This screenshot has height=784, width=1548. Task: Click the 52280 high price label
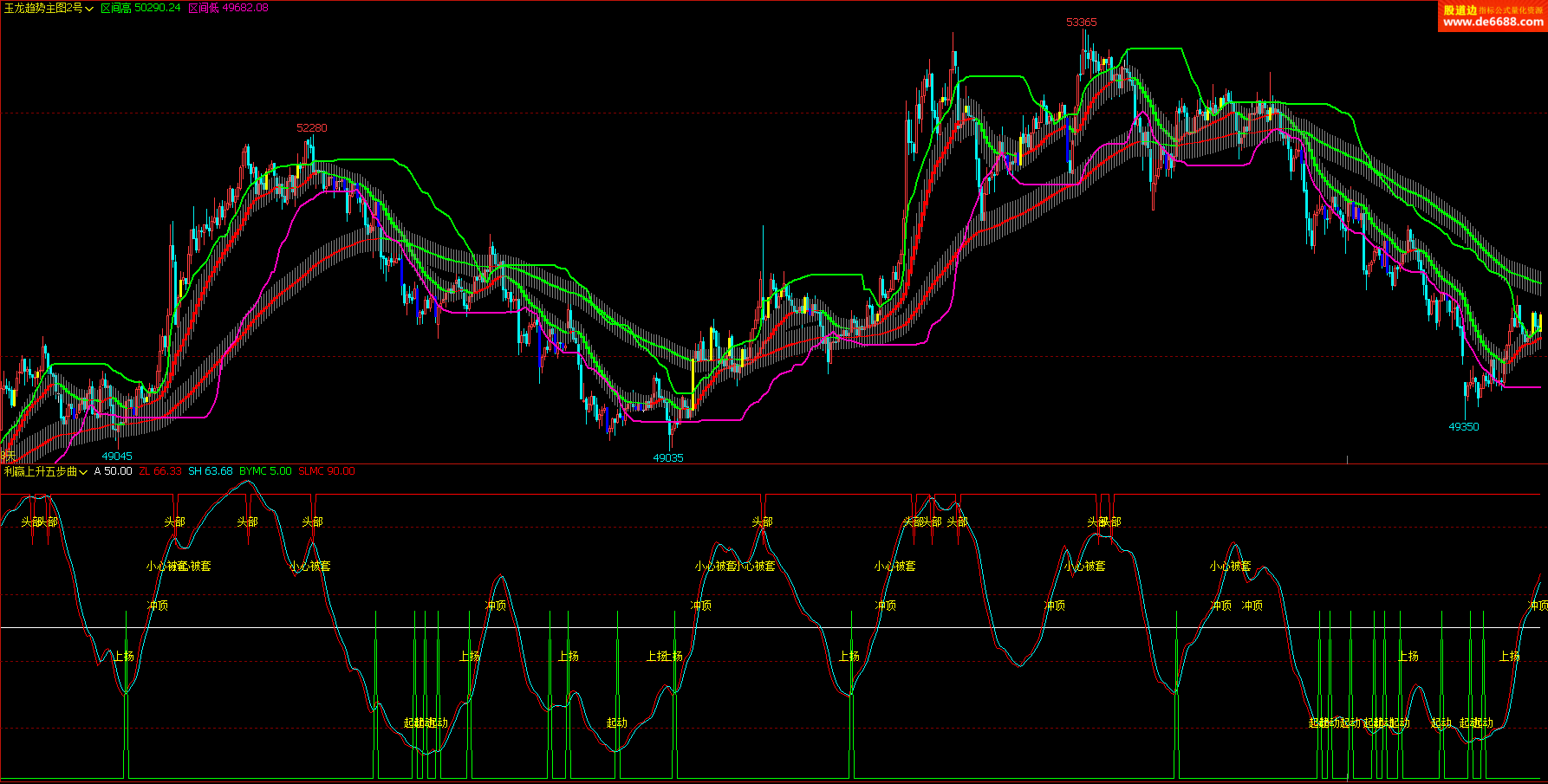pyautogui.click(x=312, y=128)
